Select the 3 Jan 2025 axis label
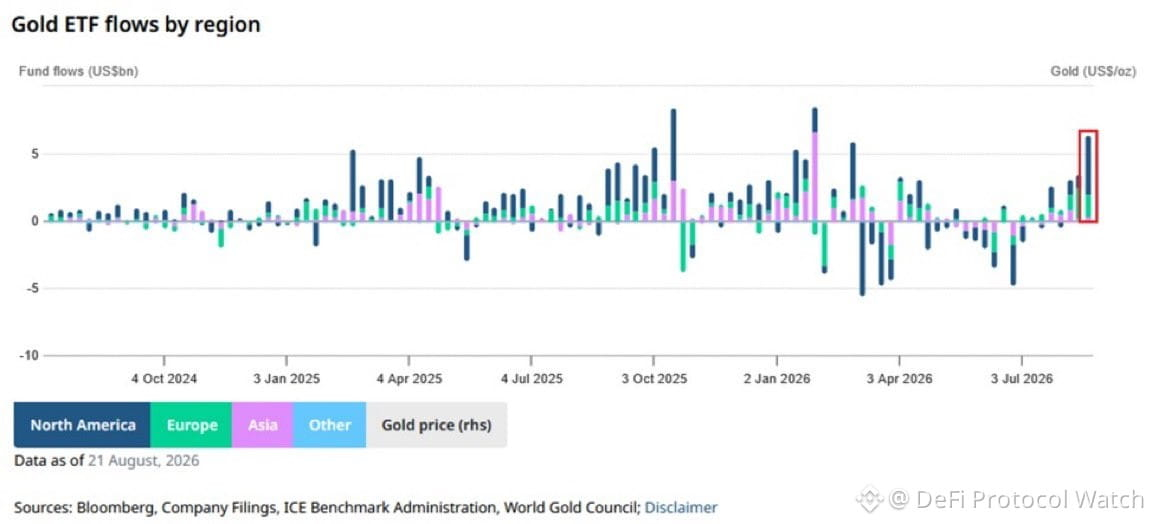 tap(286, 379)
